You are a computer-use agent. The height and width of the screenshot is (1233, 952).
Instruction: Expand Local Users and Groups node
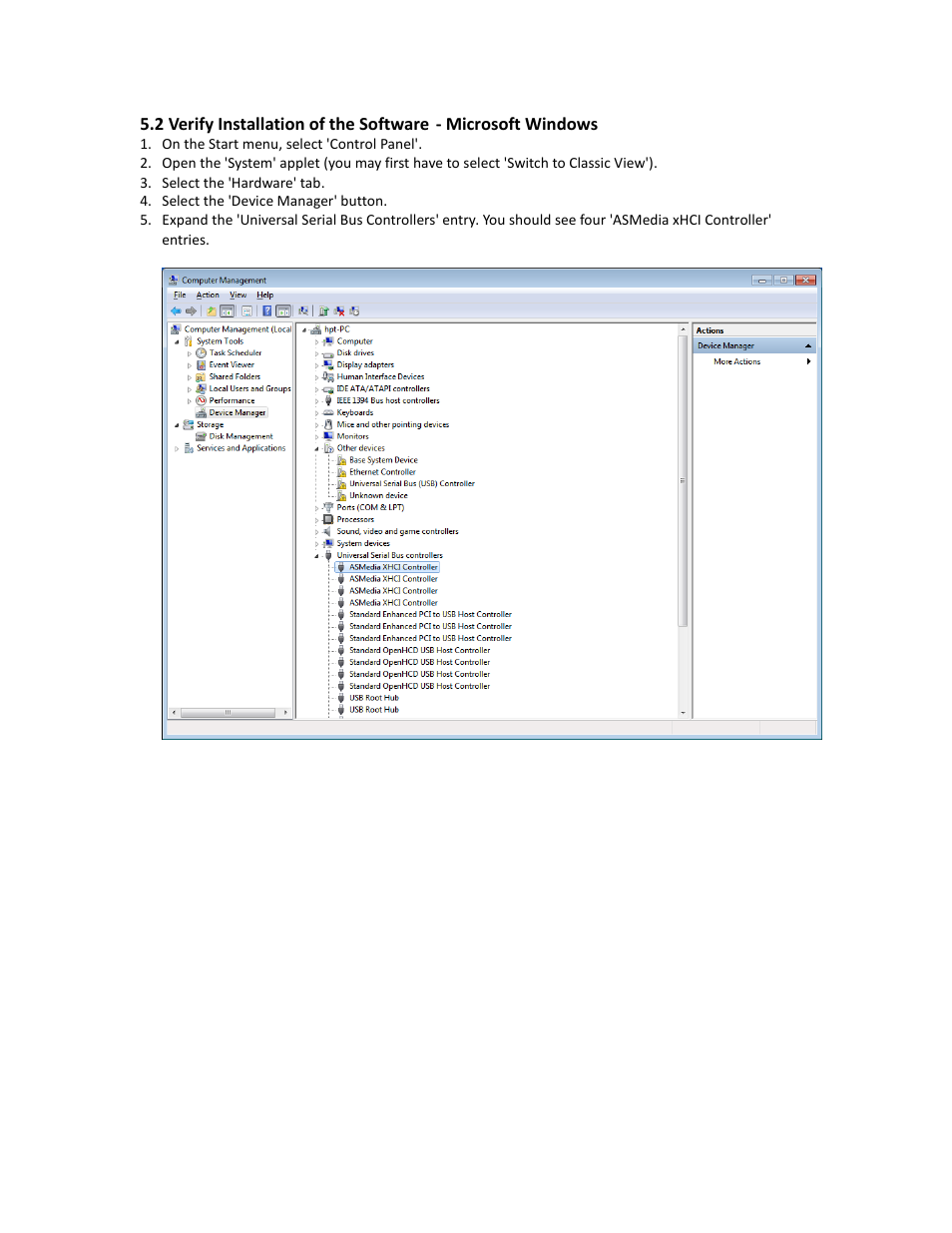tap(190, 389)
